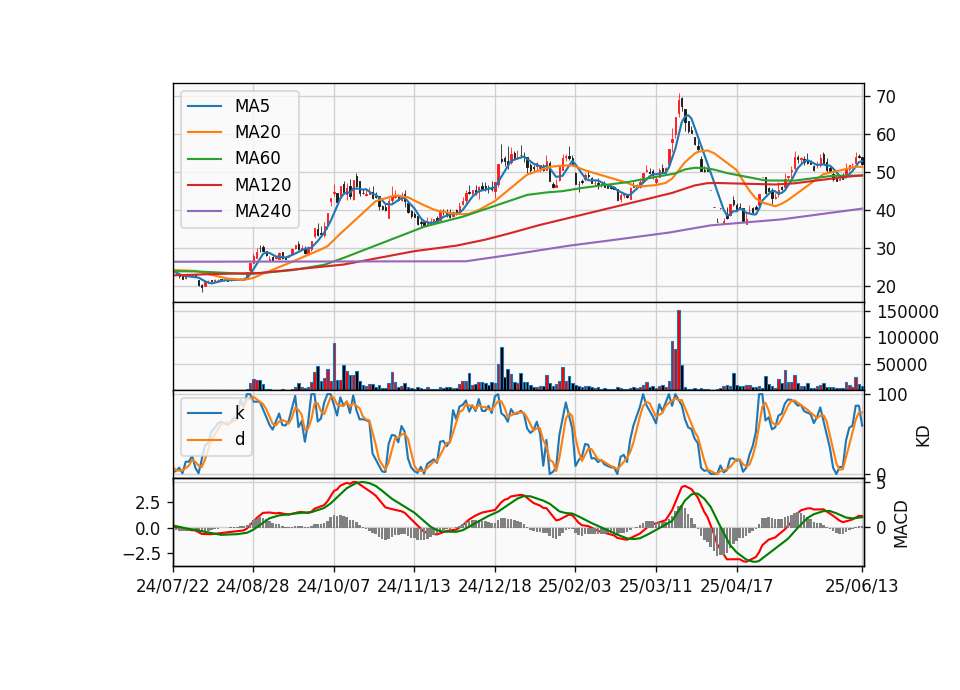Click the MA20 legend label
This screenshot has width=960, height=690.
point(258,132)
